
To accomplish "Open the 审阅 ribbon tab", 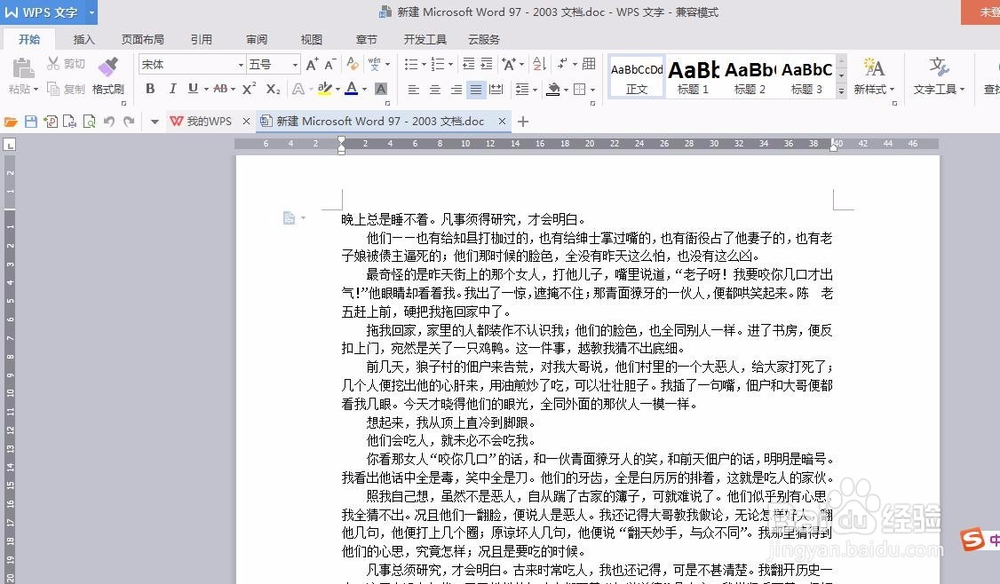I will click(256, 39).
